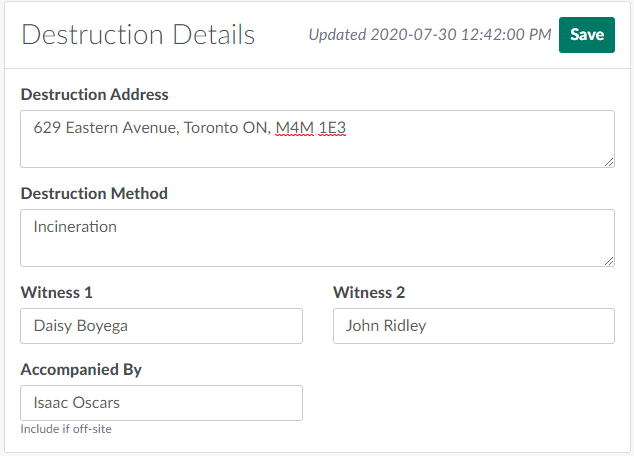This screenshot has height=456, width=634.
Task: Place cursor on the word Incineration
Action: click(x=75, y=227)
